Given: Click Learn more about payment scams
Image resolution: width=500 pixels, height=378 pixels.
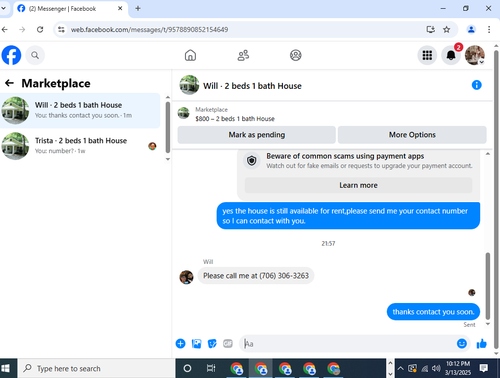Looking at the screenshot, I should click(x=358, y=185).
